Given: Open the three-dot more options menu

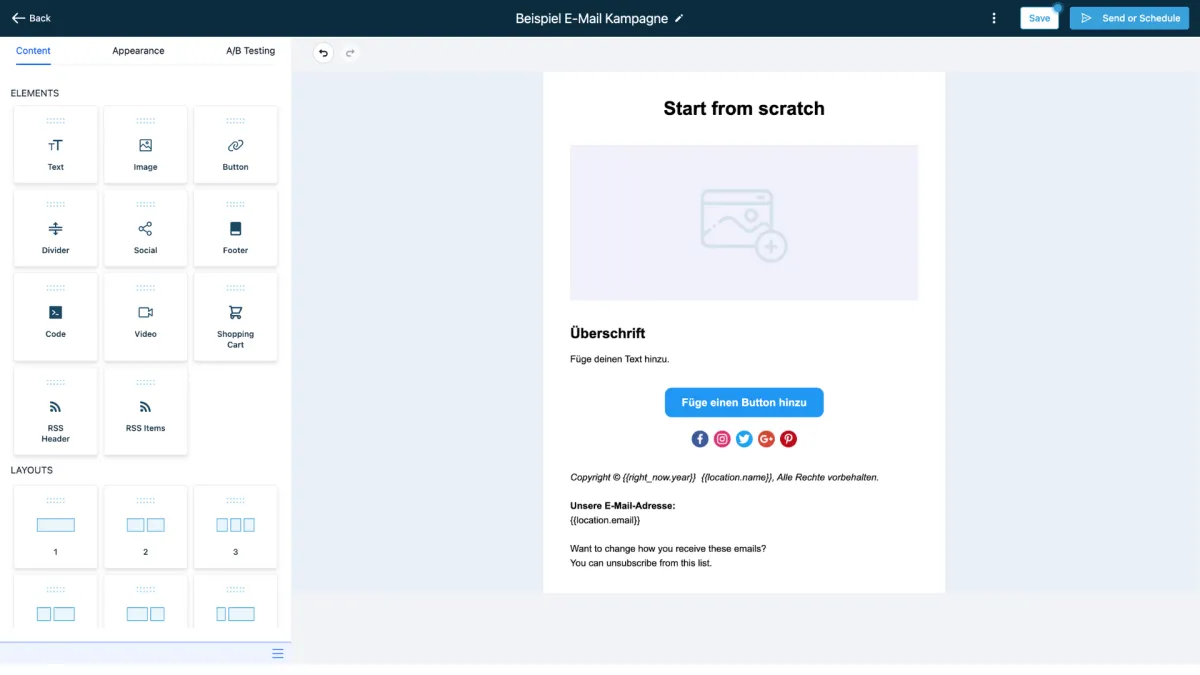Looking at the screenshot, I should coord(993,18).
